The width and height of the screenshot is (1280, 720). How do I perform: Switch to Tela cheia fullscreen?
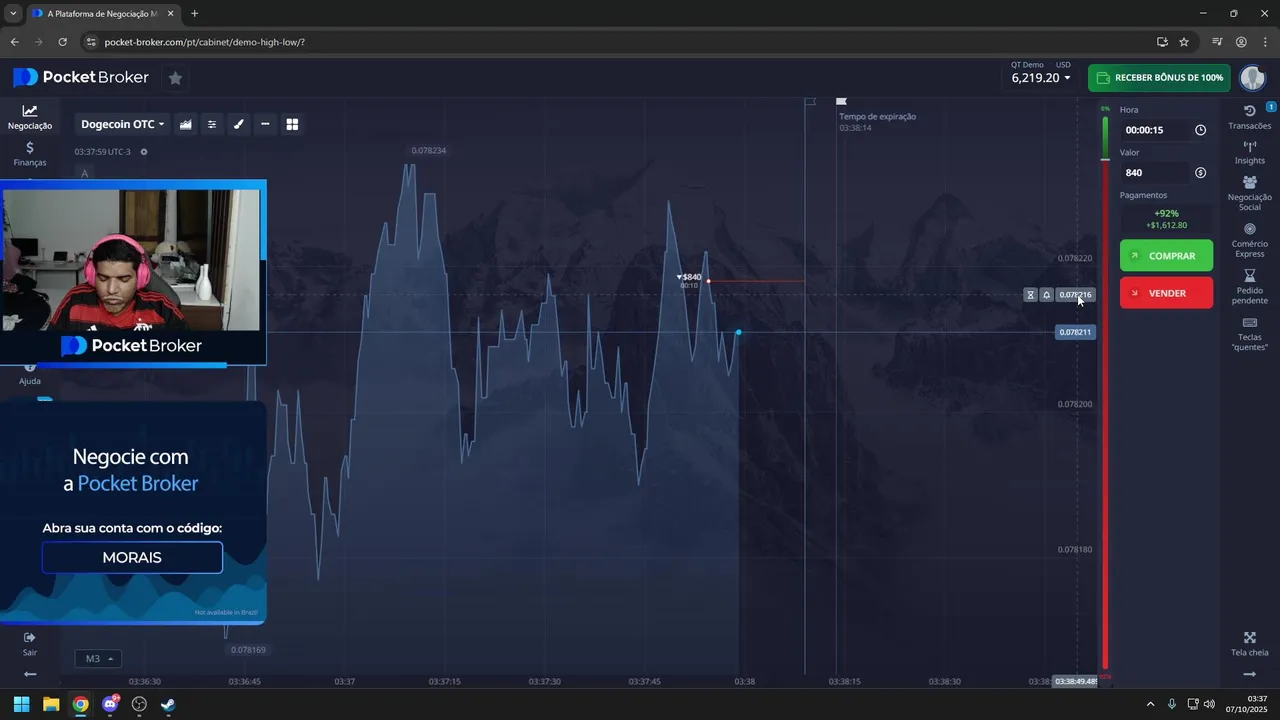pyautogui.click(x=1250, y=644)
